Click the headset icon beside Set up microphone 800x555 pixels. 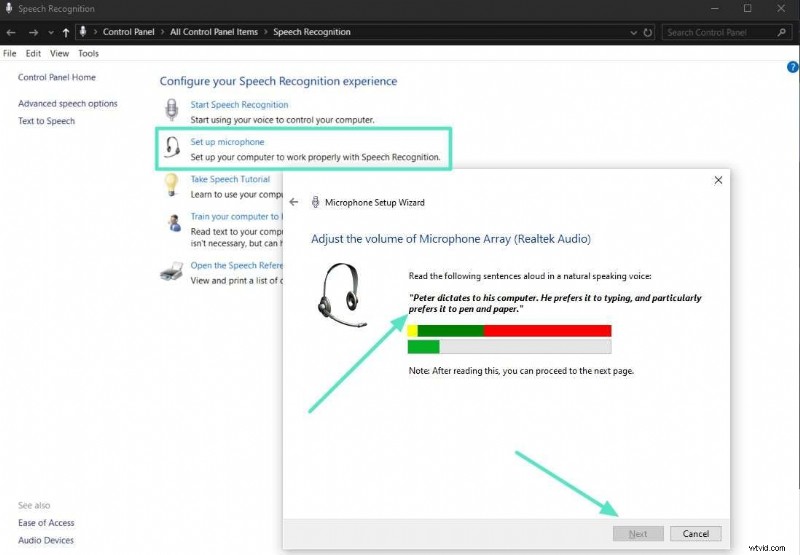(172, 148)
